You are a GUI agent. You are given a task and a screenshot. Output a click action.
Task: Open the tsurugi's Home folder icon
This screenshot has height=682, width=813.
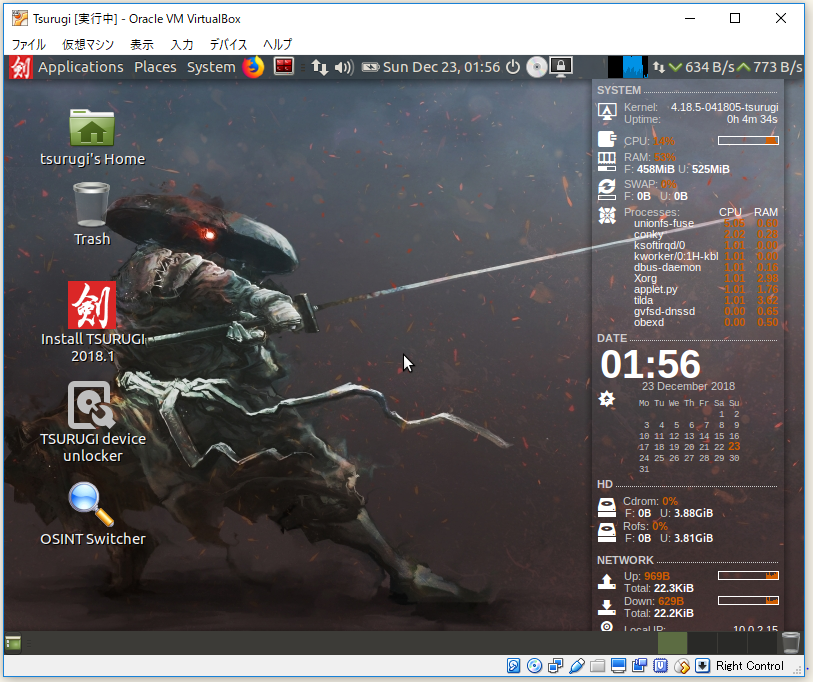(x=92, y=136)
